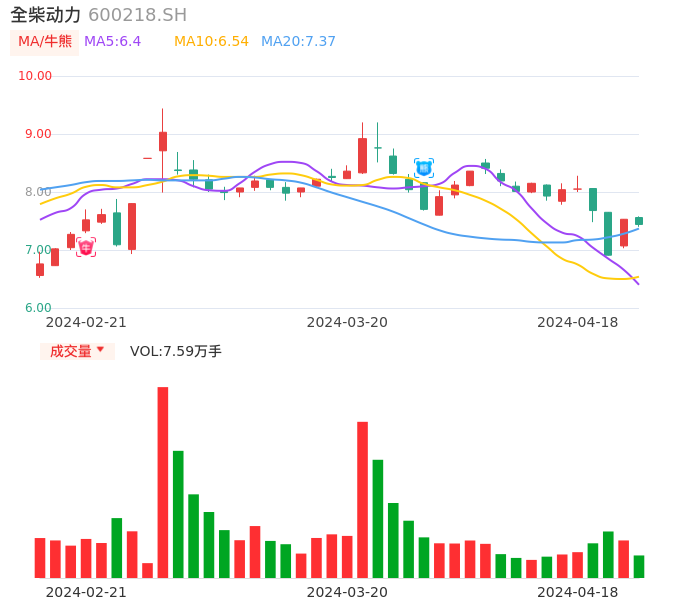Toggle the MA10 moving average line
Viewport: 686px width, 606px height.
pyautogui.click(x=211, y=41)
